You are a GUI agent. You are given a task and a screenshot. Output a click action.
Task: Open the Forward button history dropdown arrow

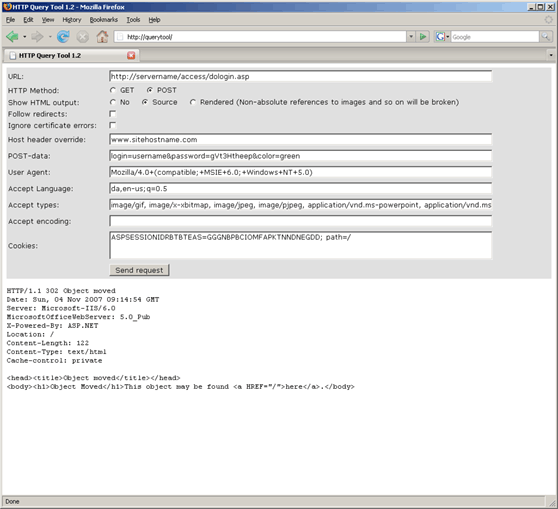pos(50,37)
